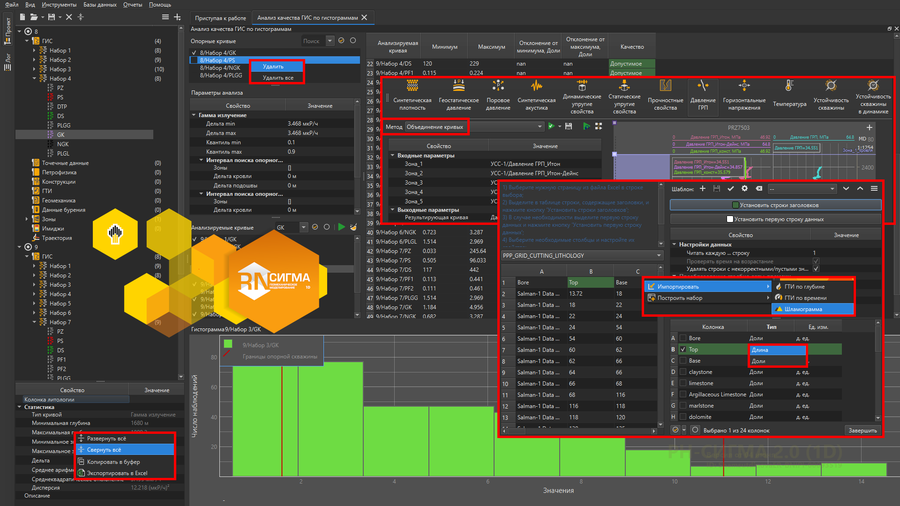Image resolution: width=900 pixels, height=506 pixels.
Task: Open the Горизонтальные напряжения tool
Action: (x=745, y=88)
